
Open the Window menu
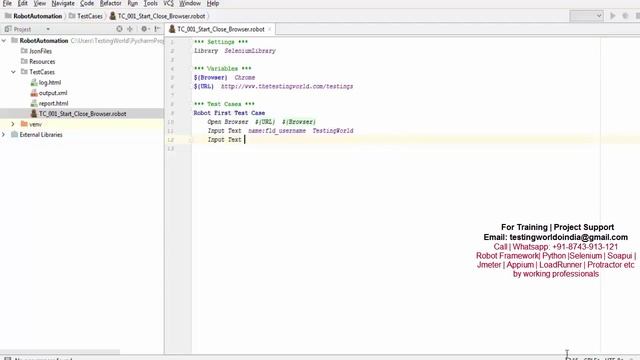[x=190, y=3]
